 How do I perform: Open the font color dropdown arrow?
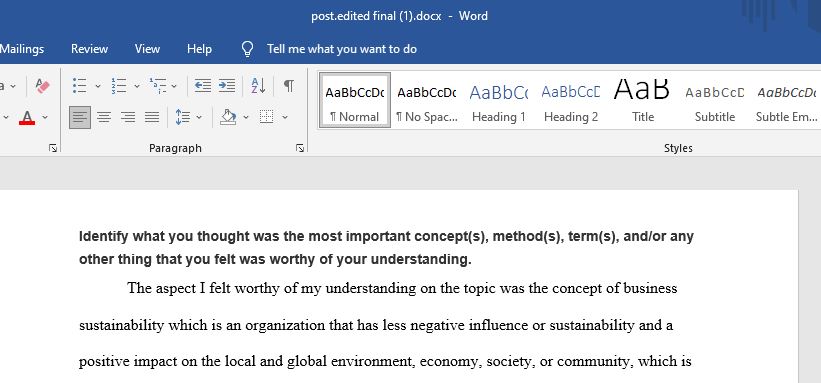(45, 117)
